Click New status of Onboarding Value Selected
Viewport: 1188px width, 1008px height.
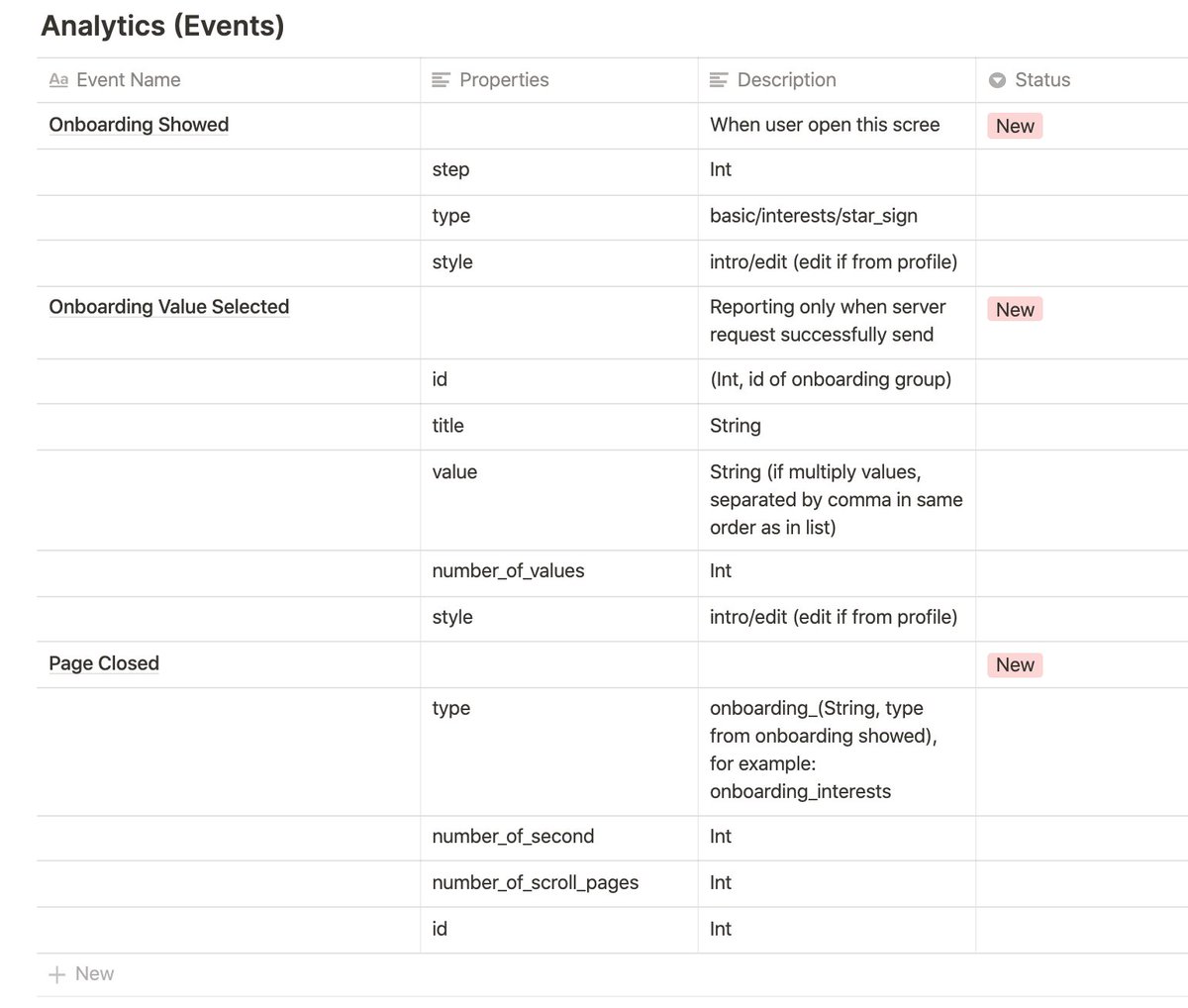[x=1015, y=310]
